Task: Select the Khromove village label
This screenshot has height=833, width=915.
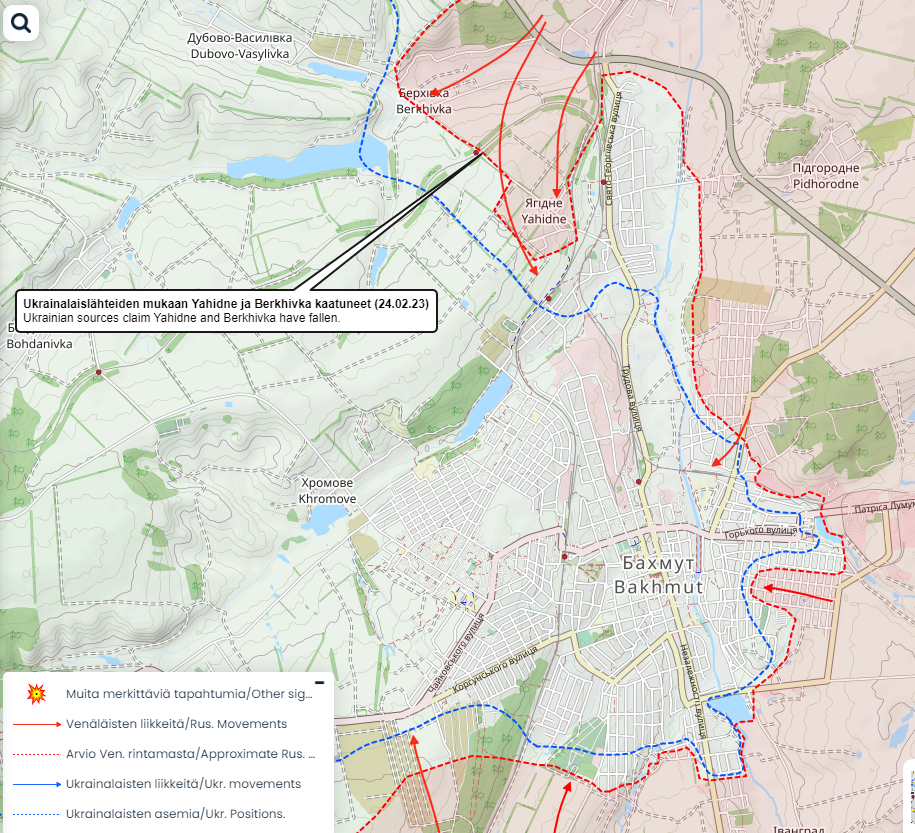Action: coord(326,490)
